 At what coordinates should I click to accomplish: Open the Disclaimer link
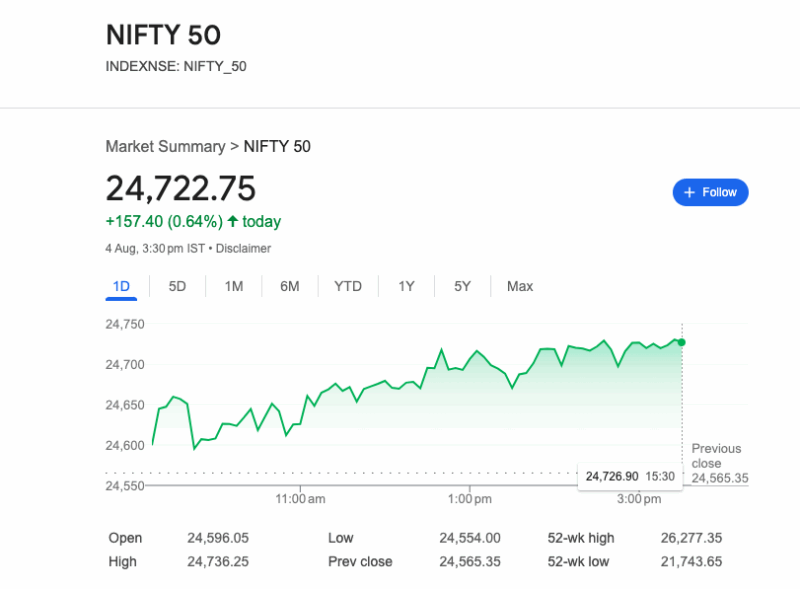pos(243,248)
